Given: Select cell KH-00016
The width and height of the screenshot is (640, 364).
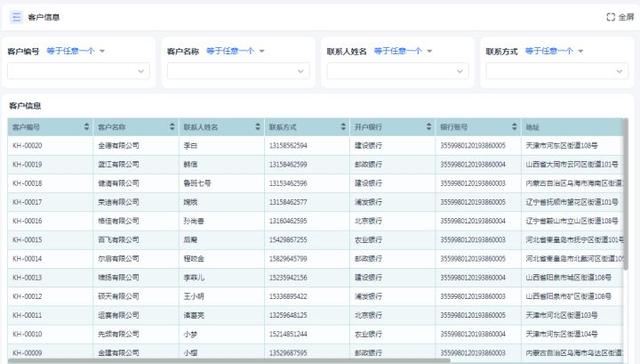Looking at the screenshot, I should point(27,221).
